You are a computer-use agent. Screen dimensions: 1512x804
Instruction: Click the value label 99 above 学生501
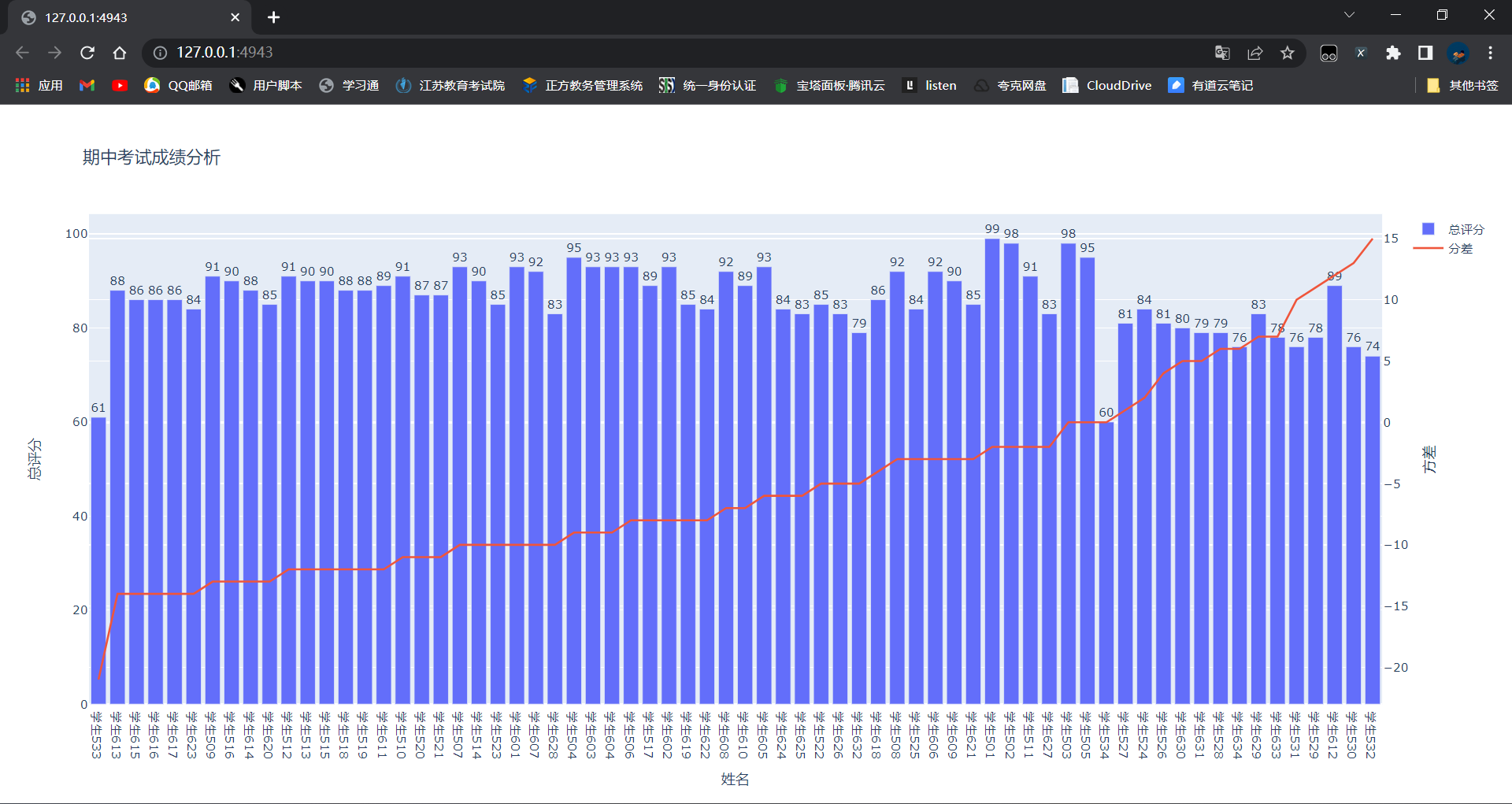click(x=992, y=229)
